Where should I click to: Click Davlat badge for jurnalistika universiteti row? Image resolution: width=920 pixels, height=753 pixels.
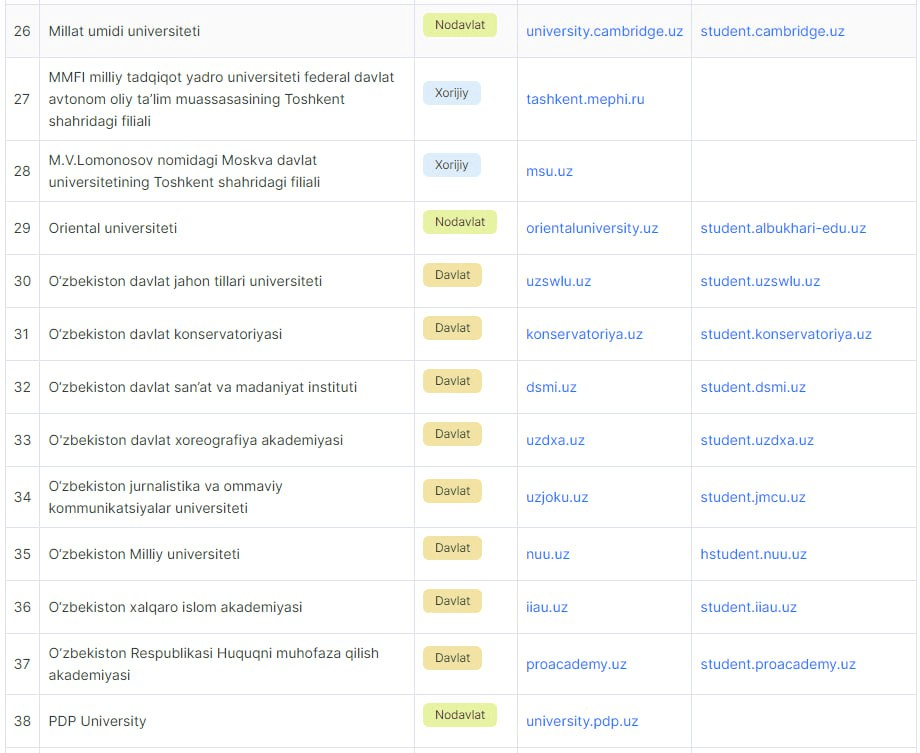[452, 491]
